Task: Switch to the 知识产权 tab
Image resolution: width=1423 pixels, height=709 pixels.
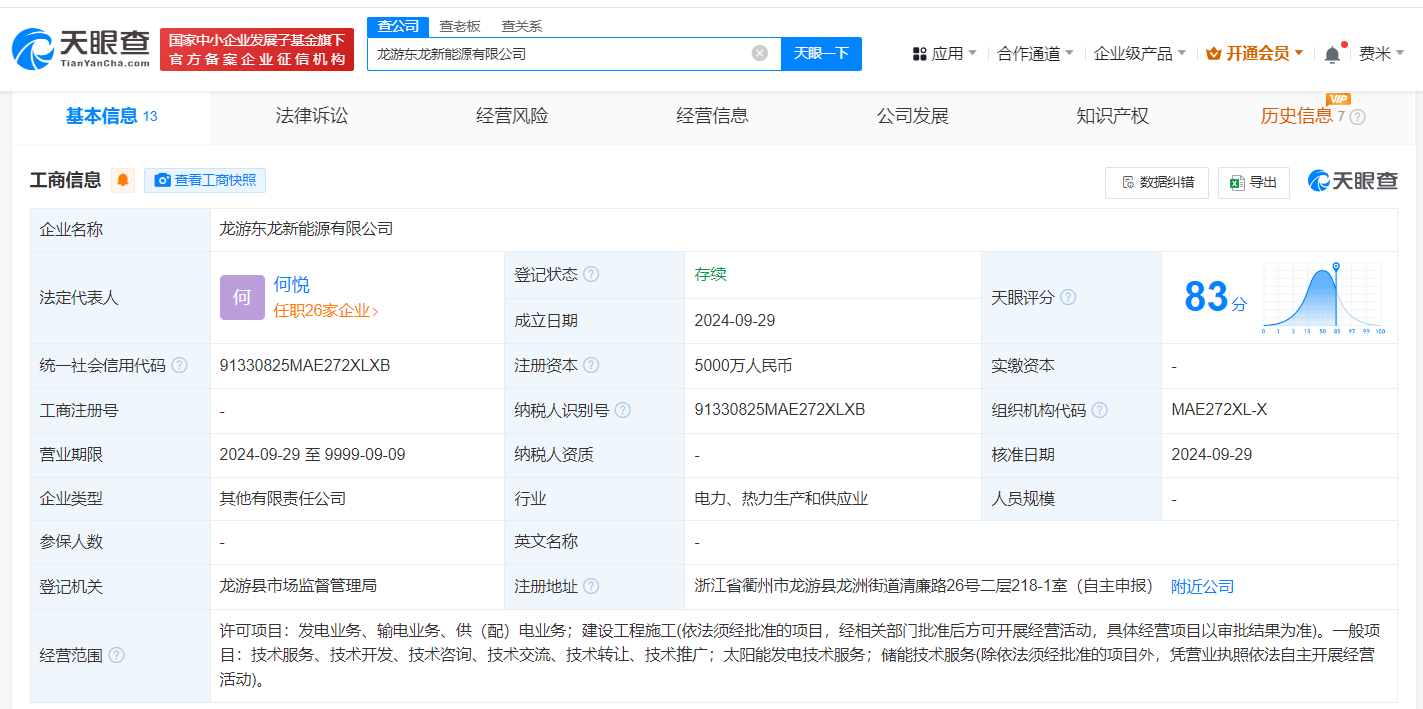Action: (x=1112, y=116)
